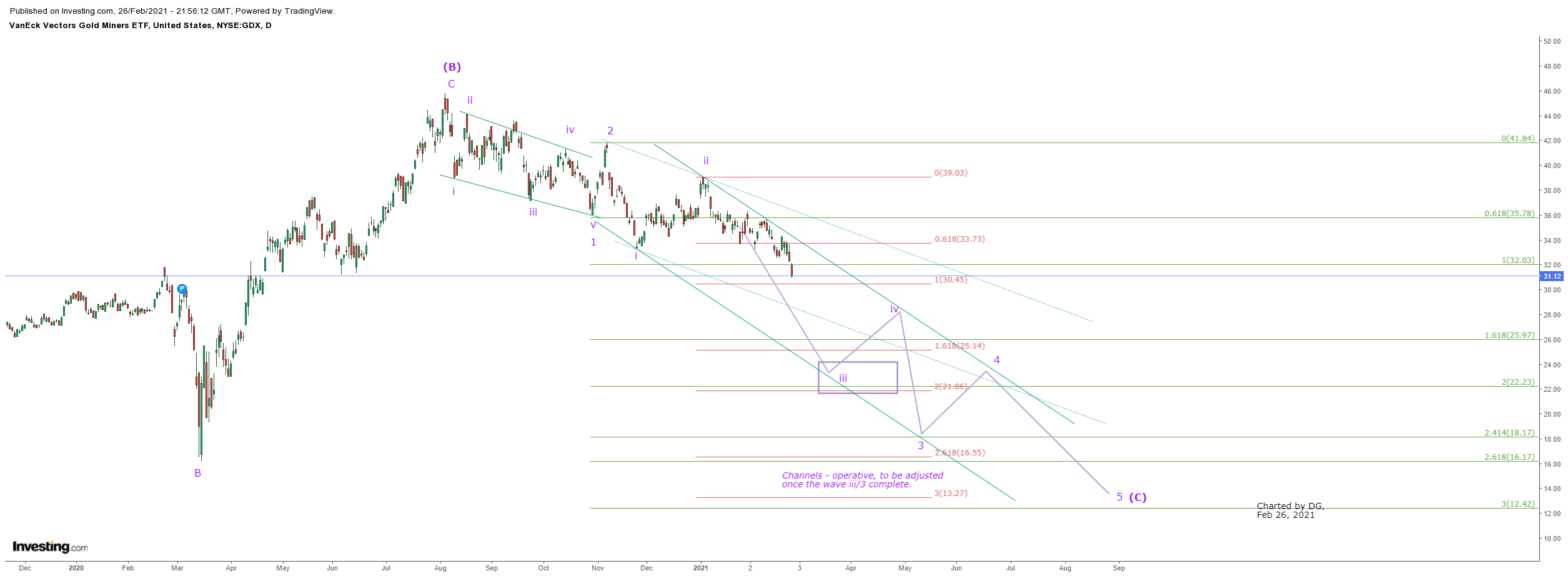Click the 46.00 price axis label

pyautogui.click(x=1552, y=91)
